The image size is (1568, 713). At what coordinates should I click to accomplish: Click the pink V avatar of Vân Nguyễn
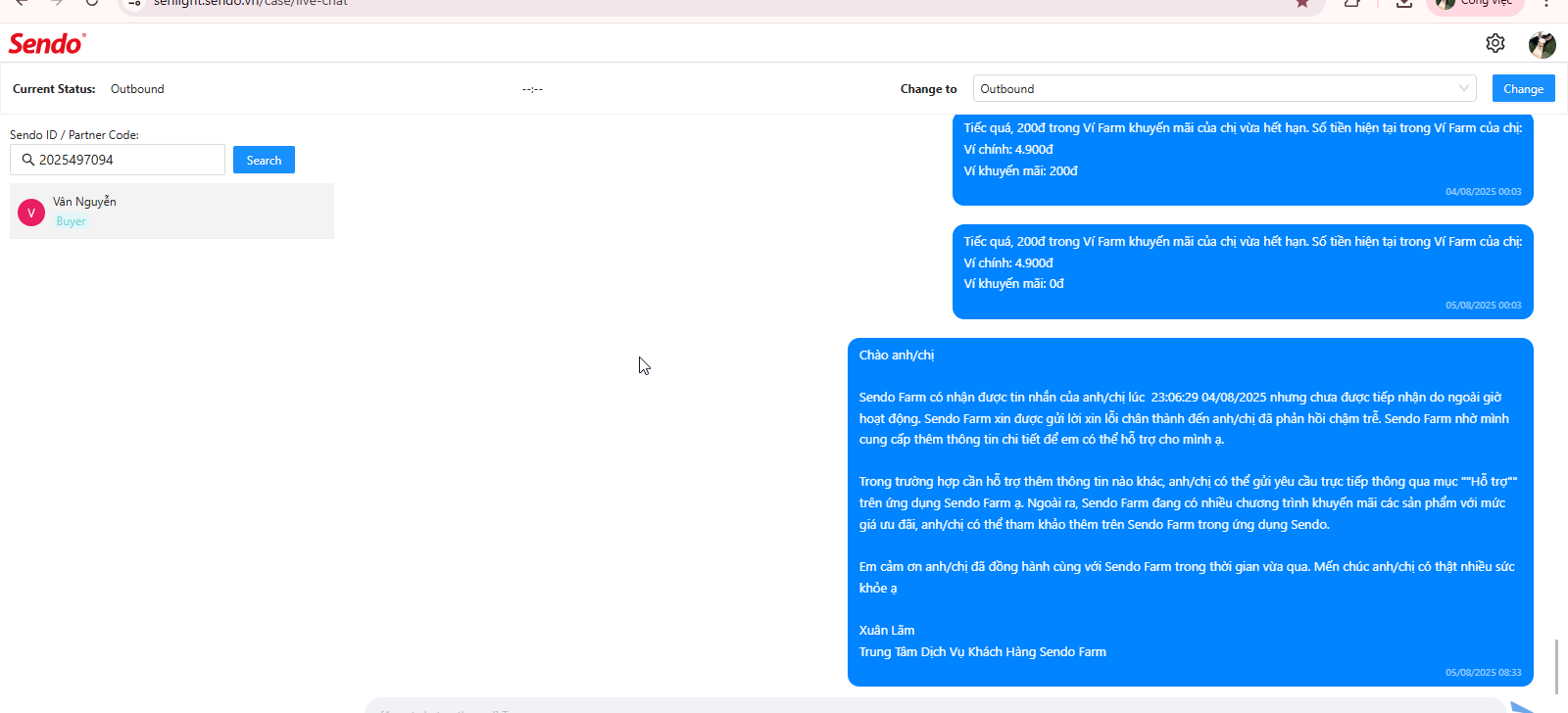(31, 213)
